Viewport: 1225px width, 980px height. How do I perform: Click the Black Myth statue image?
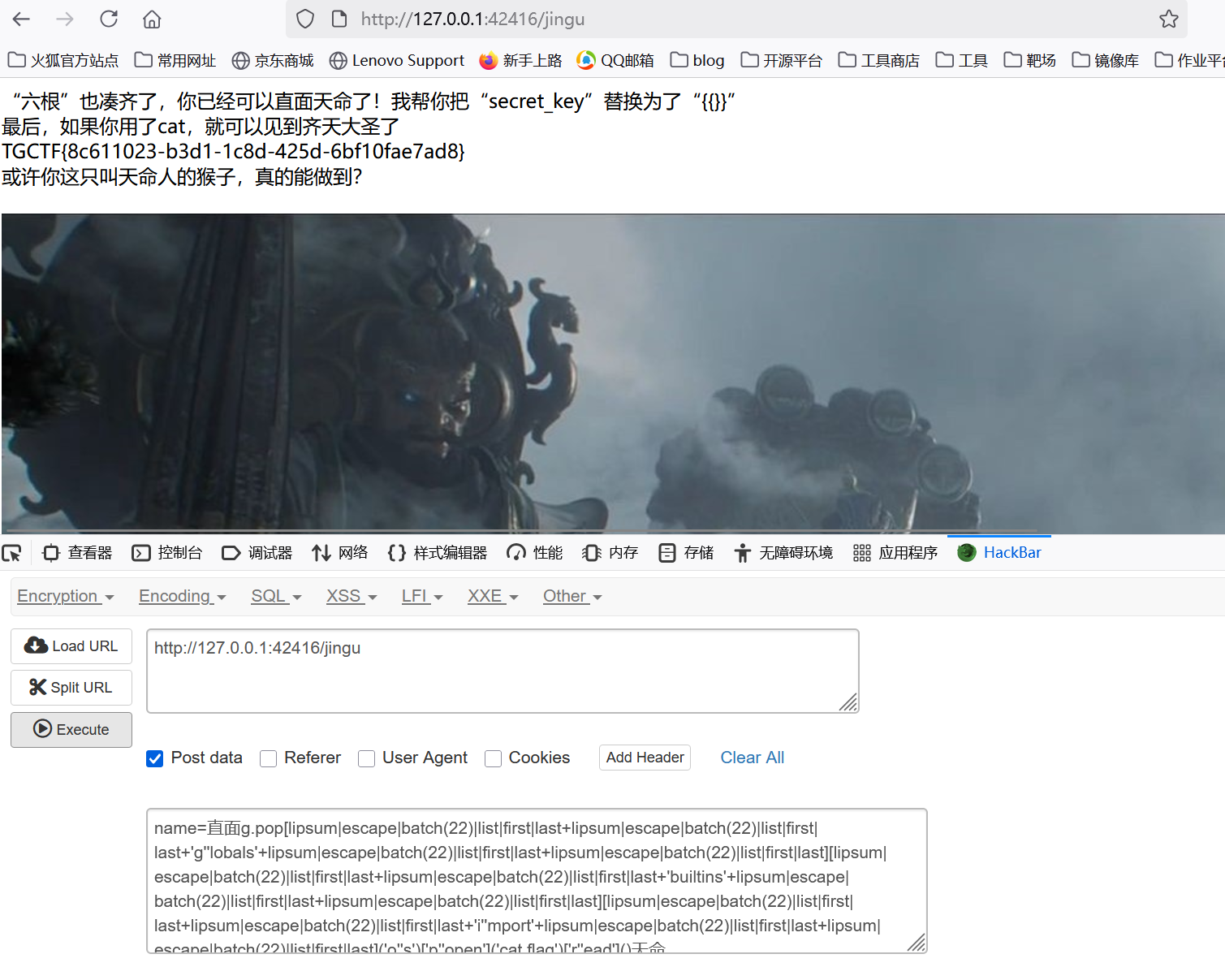[x=613, y=373]
